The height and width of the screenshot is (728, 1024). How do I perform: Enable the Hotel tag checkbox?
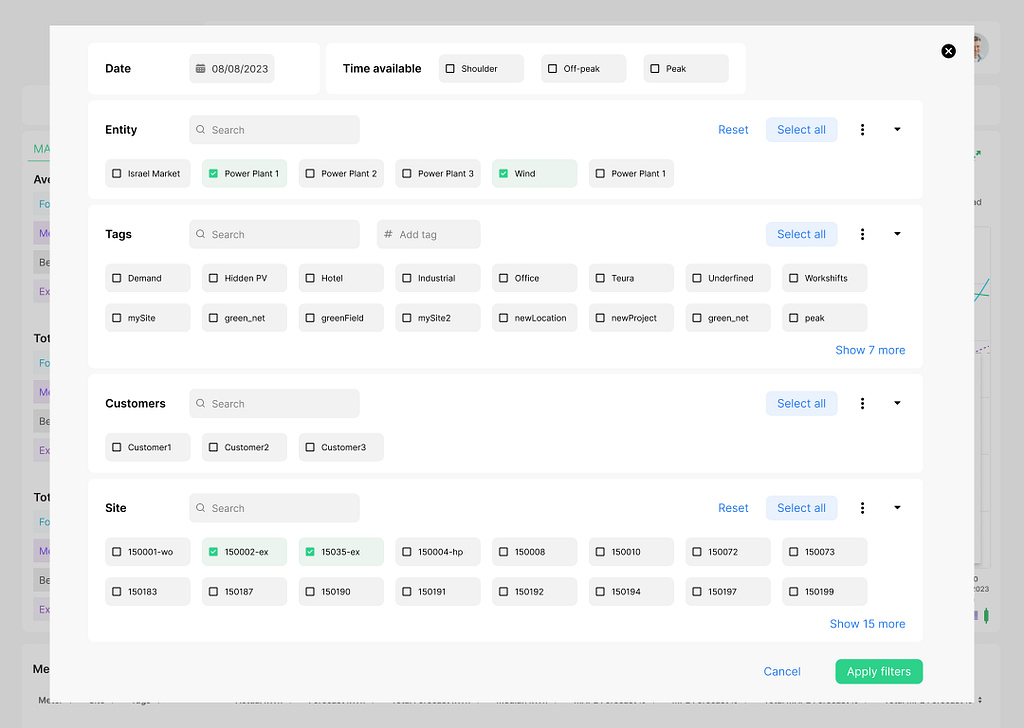click(308, 277)
